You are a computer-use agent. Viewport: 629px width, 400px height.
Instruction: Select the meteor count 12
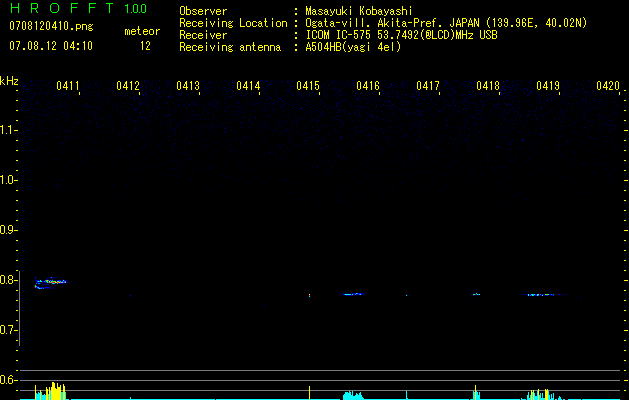(x=145, y=46)
